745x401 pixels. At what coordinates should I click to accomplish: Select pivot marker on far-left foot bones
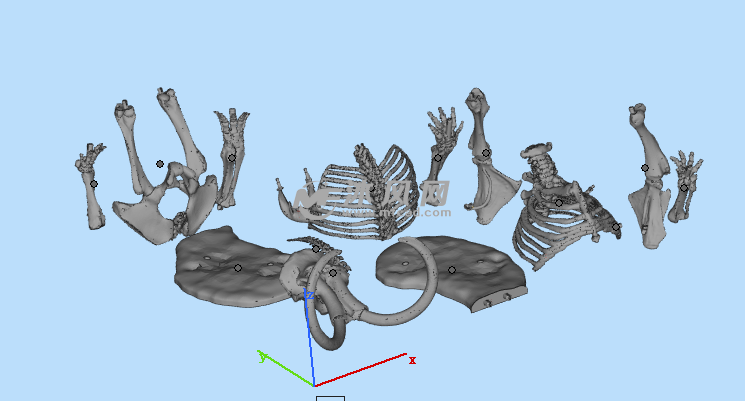(x=94, y=183)
